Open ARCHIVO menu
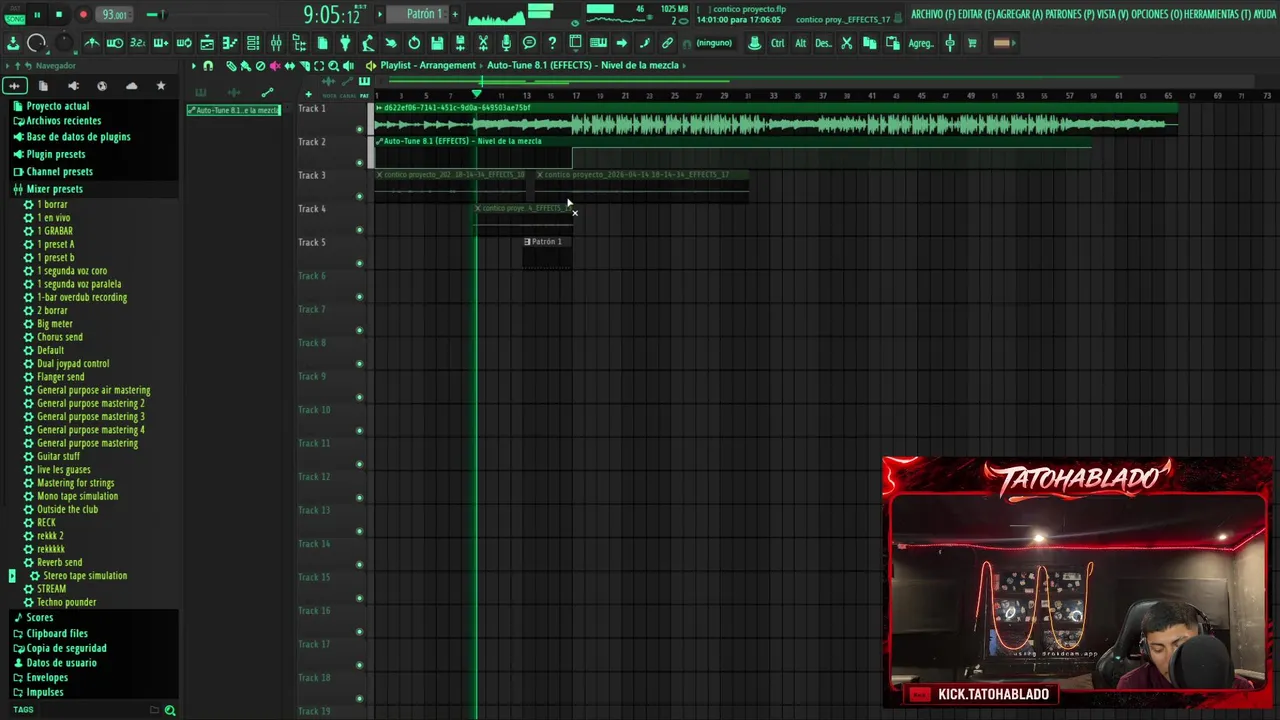 pos(934,15)
